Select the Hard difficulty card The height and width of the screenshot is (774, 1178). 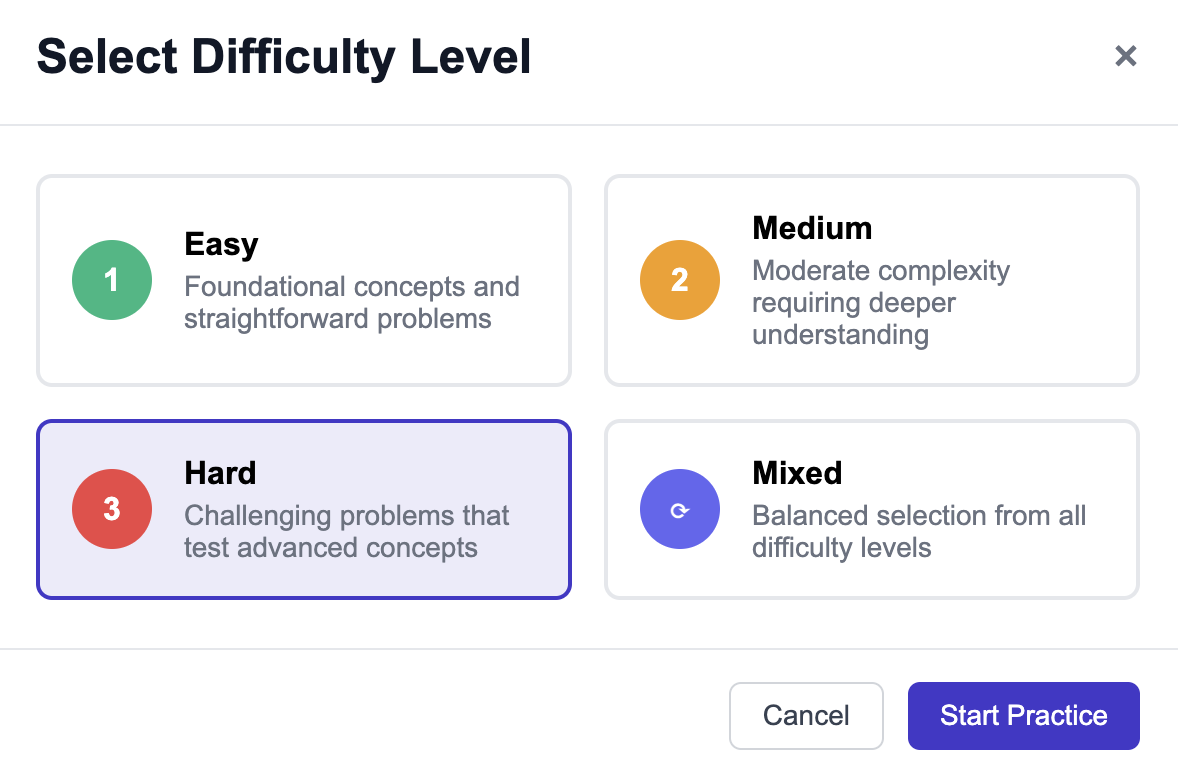tap(304, 578)
